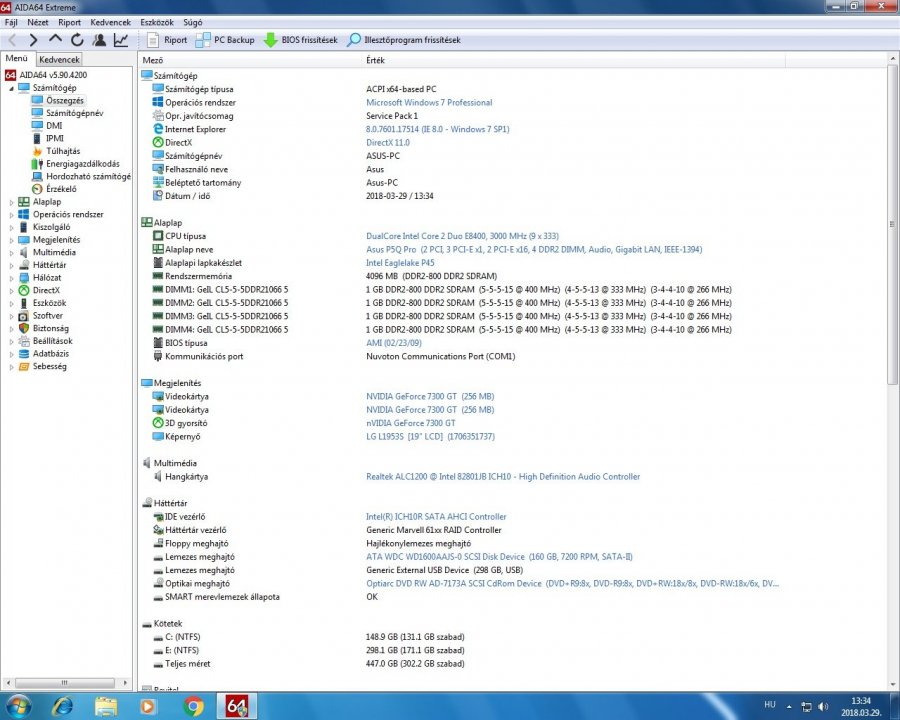Click the Biztonság shield icon
Image resolution: width=900 pixels, height=720 pixels.
pyautogui.click(x=24, y=328)
